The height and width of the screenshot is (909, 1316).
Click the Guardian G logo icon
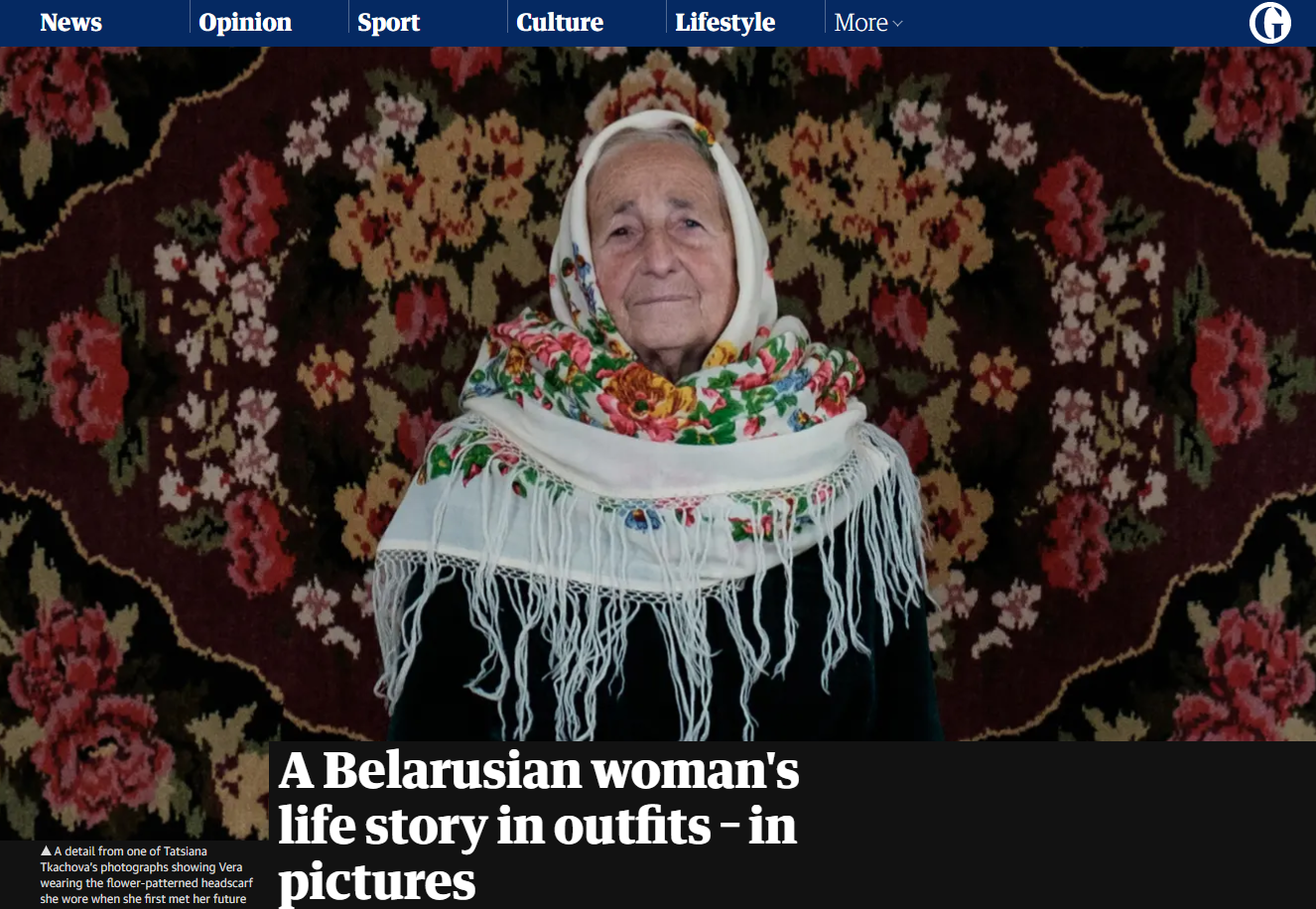[x=1270, y=22]
